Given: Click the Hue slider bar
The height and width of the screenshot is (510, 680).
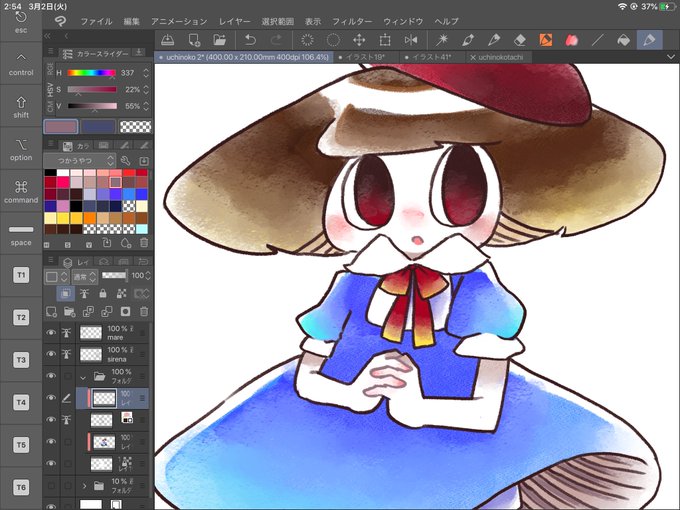Looking at the screenshot, I should pyautogui.click(x=92, y=73).
